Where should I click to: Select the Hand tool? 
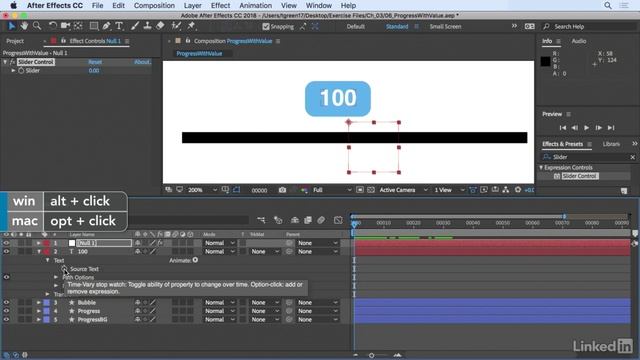(x=24, y=26)
